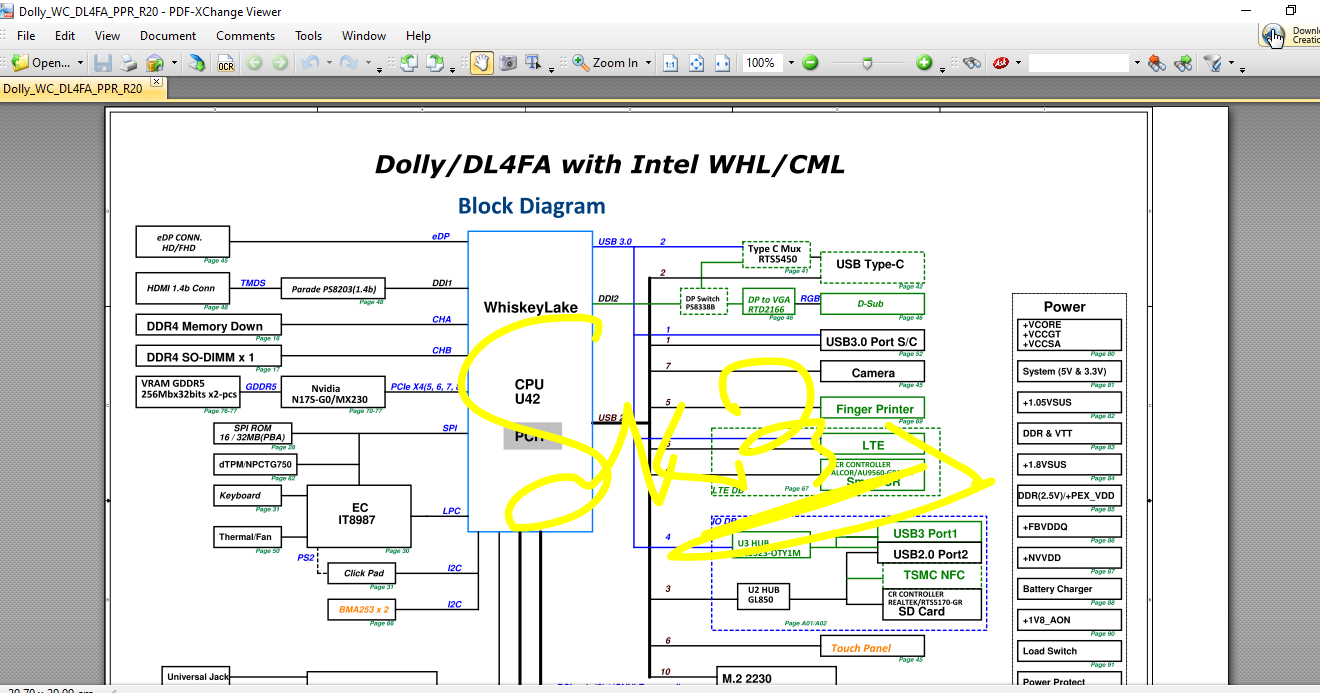The height and width of the screenshot is (693, 1320).
Task: Click the green minus zoom out button
Action: pos(810,62)
